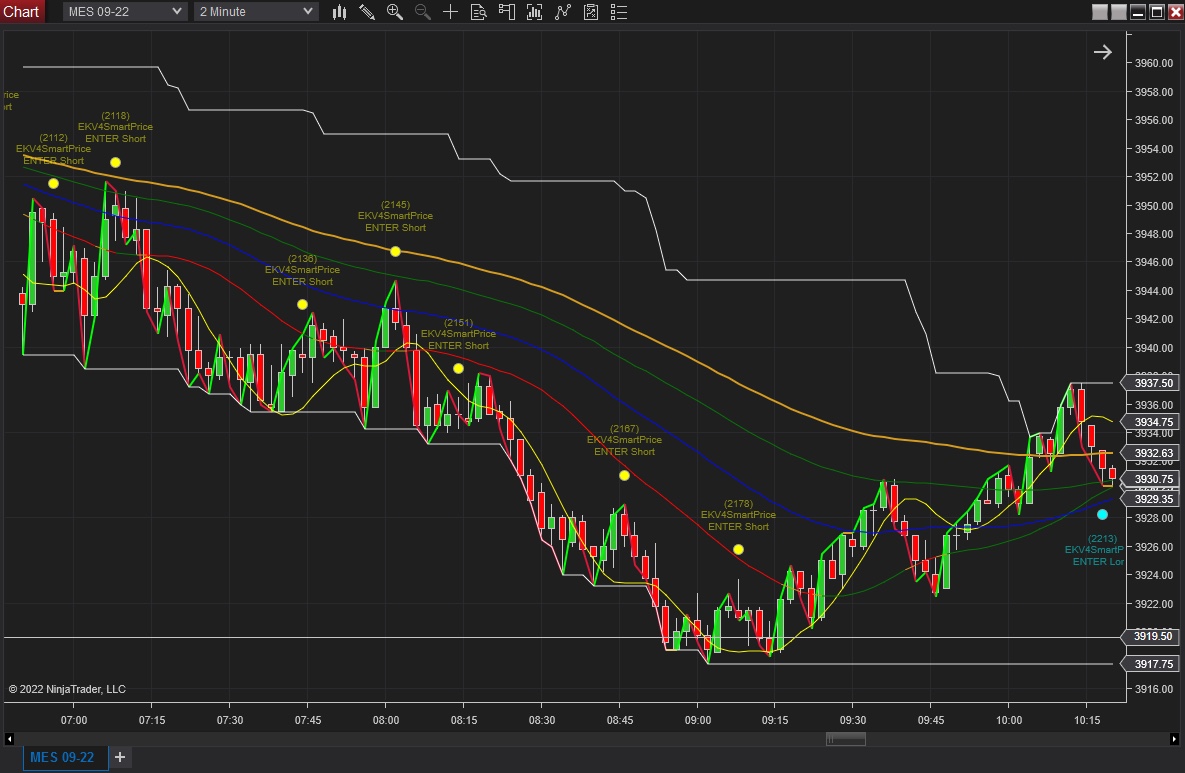Click the second gray window link button
The width and height of the screenshot is (1185, 773).
[1118, 12]
